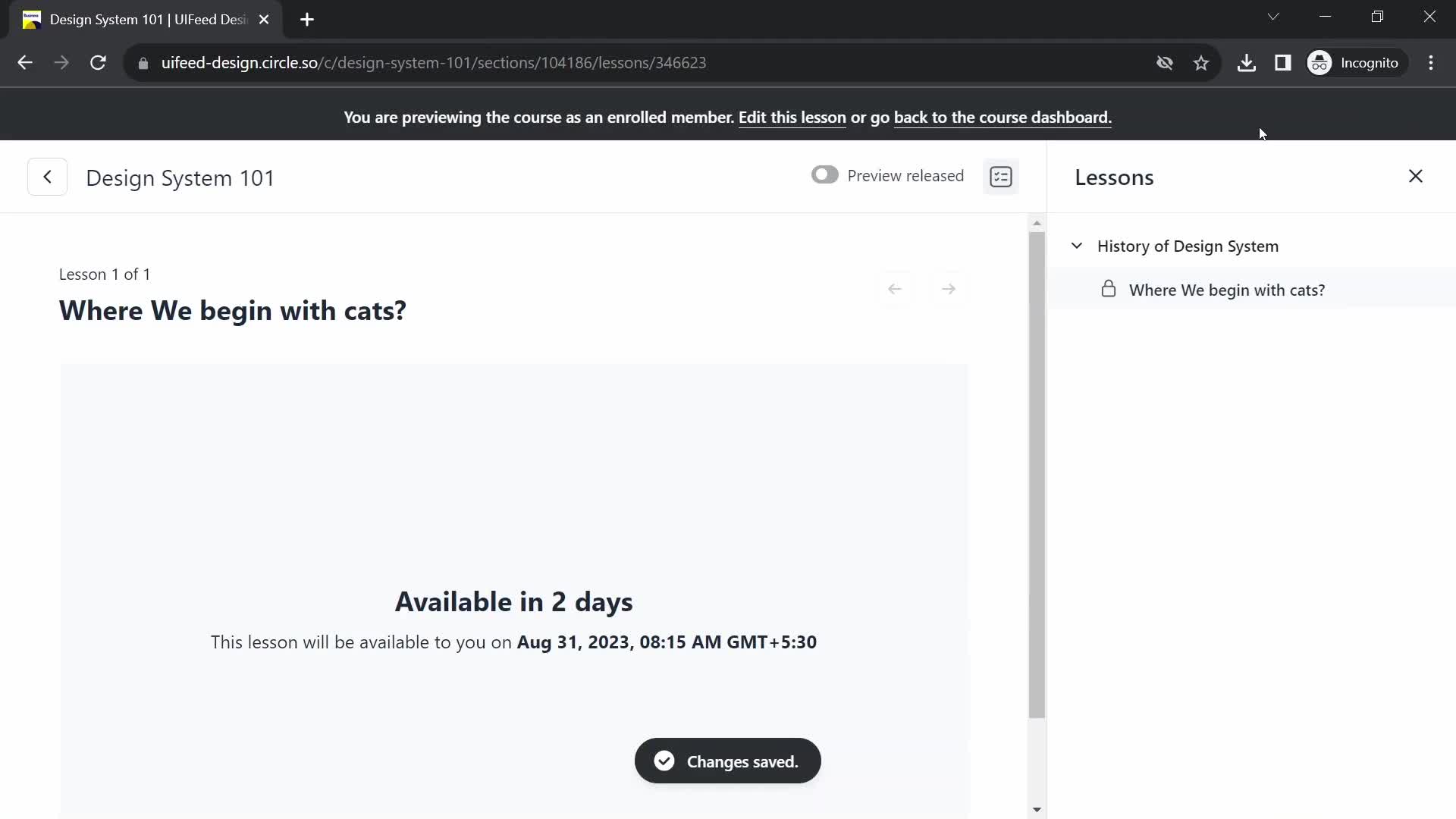Click the bookmark/favorite icon in browser
The image size is (1456, 819).
tap(1202, 62)
